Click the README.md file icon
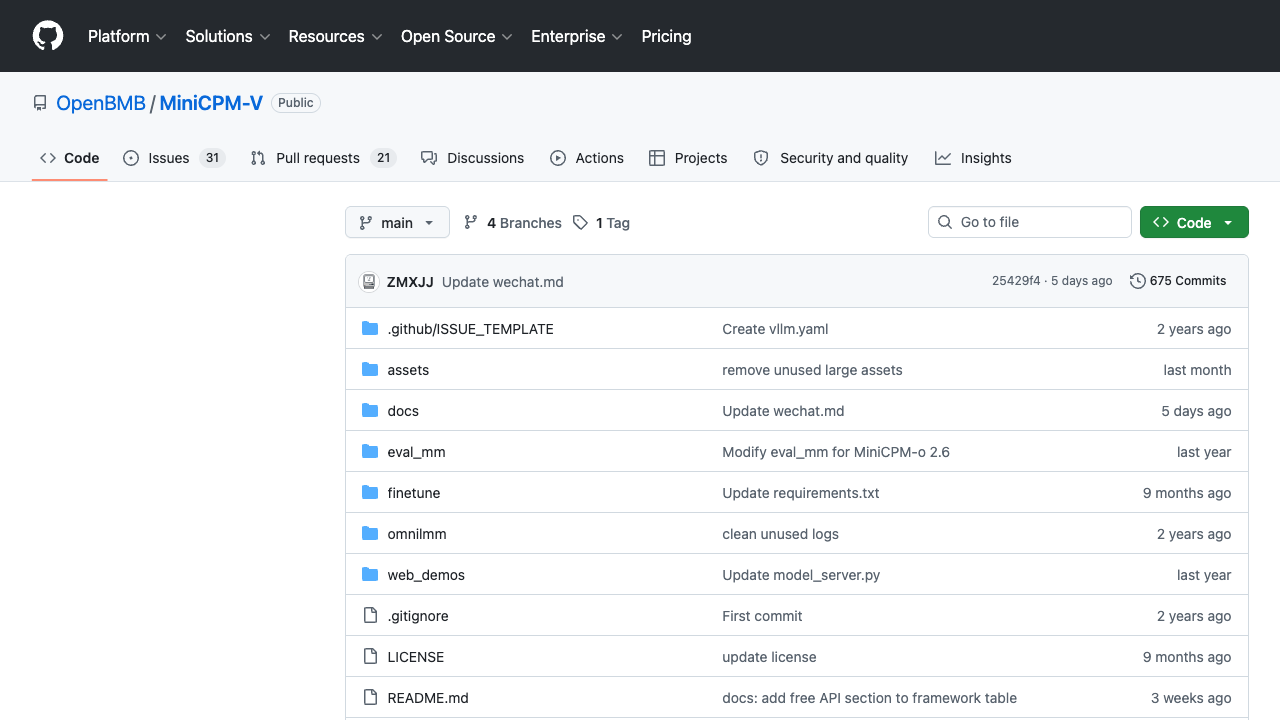The image size is (1280, 720). pyautogui.click(x=370, y=698)
